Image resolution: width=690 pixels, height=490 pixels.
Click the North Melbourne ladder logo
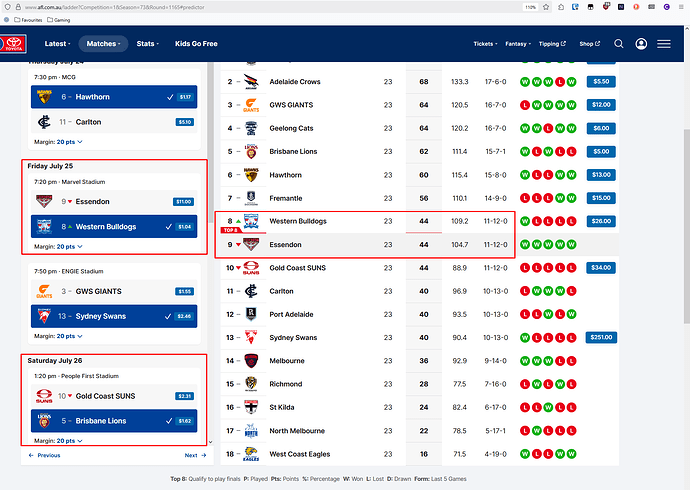(x=251, y=431)
